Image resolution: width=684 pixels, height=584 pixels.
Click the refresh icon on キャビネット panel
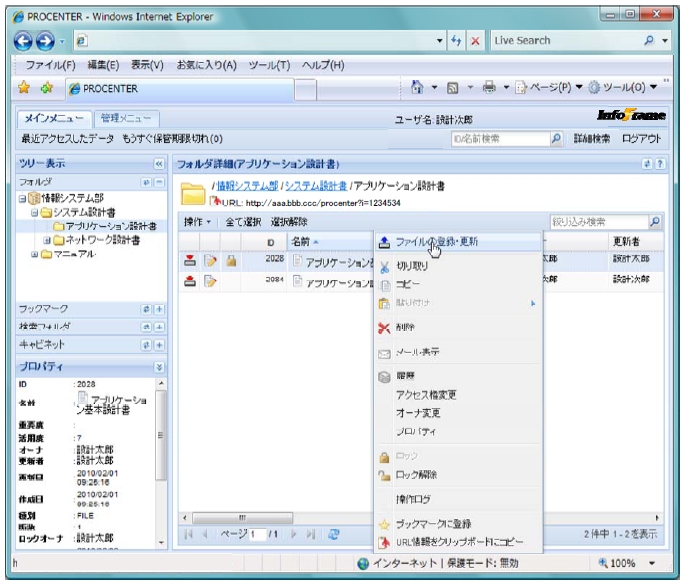click(x=147, y=345)
